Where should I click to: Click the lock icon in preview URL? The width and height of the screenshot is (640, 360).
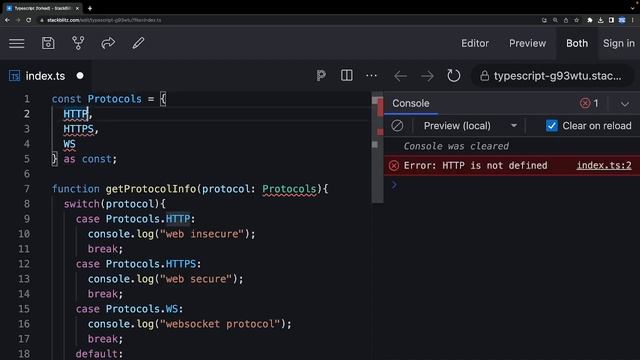point(484,76)
